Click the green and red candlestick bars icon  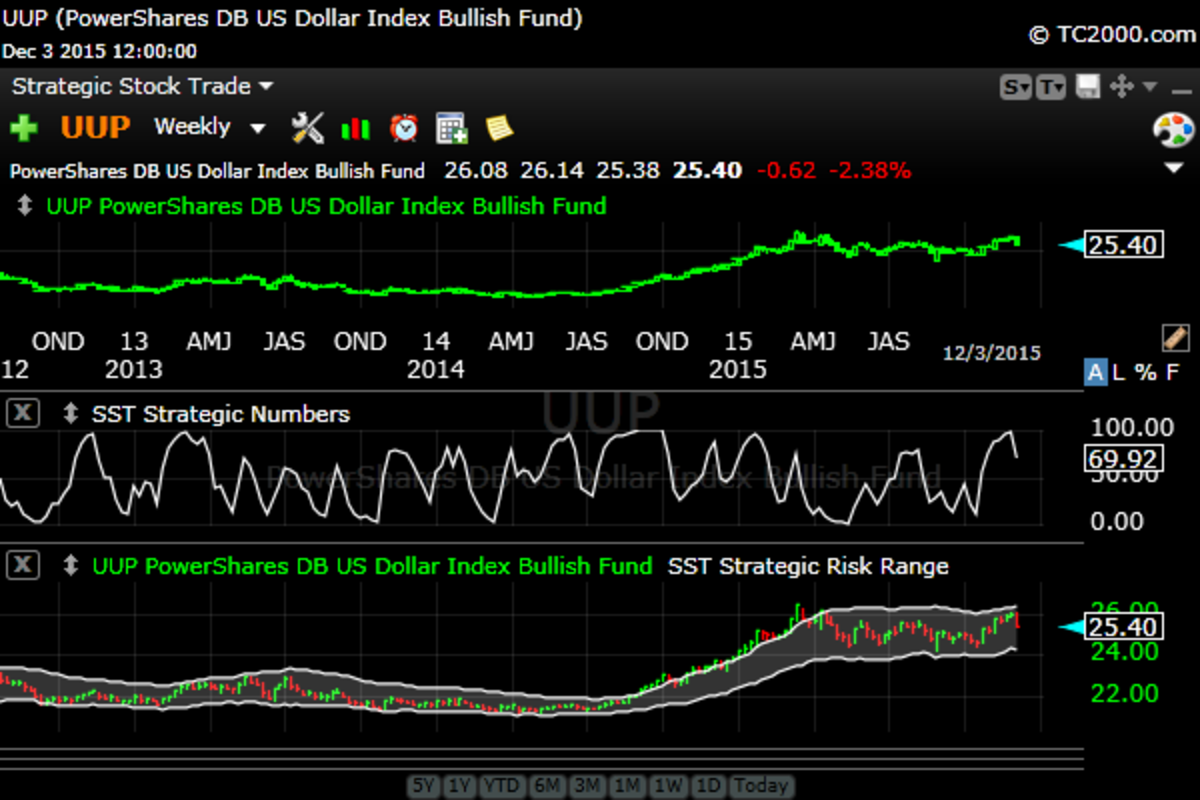click(355, 128)
